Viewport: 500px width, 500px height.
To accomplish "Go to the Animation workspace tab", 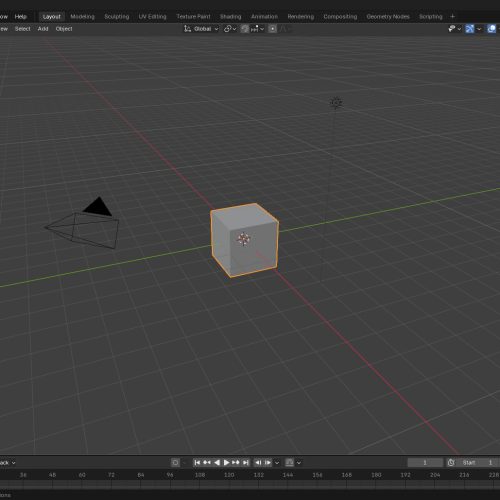I will [x=264, y=17].
